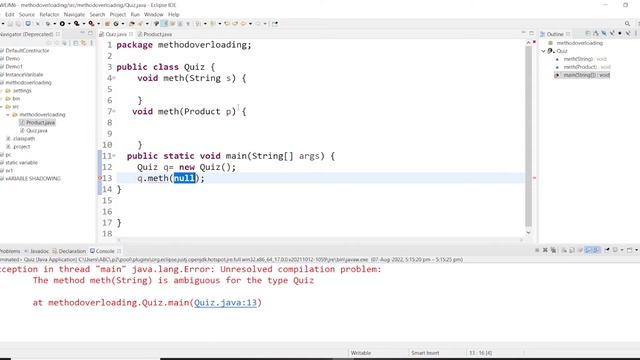Viewport: 640px width, 360px height.
Task: Toggle Link with Editor in Navigator toolbar
Action: pos(84,42)
